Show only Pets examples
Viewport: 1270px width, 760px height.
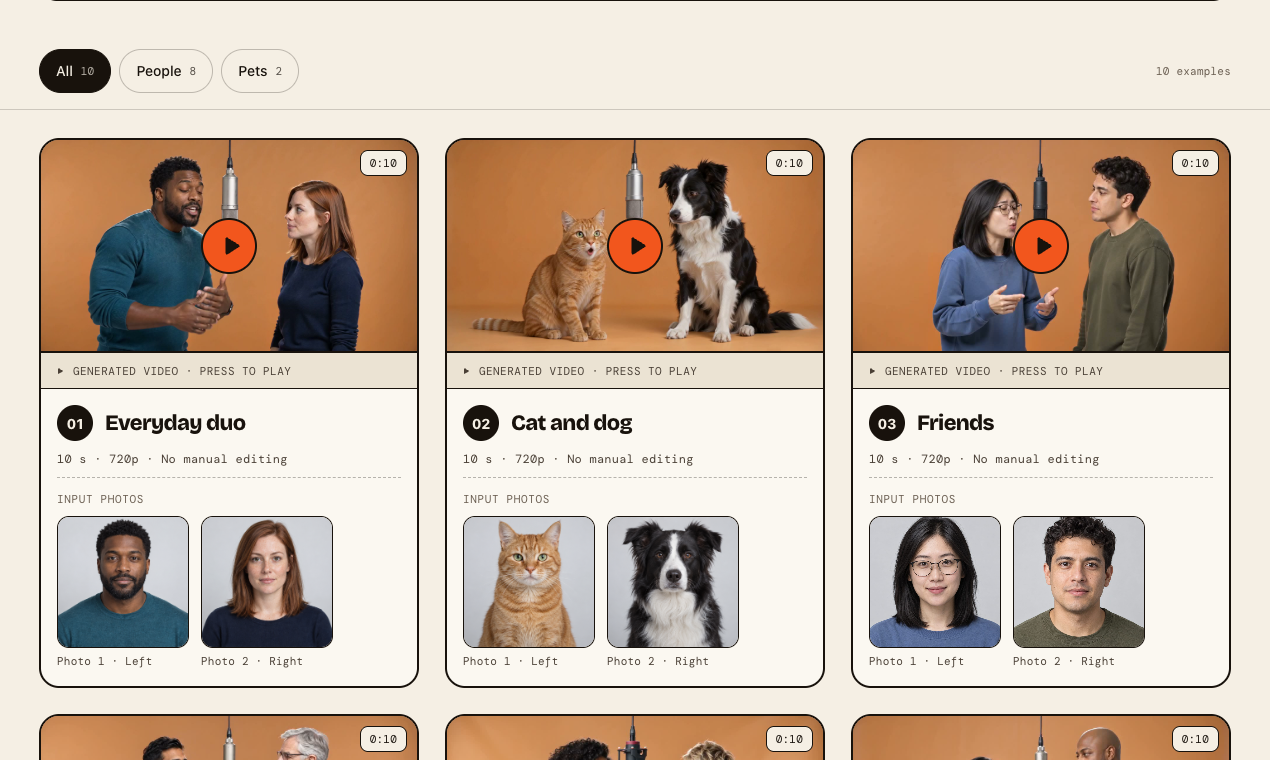(260, 71)
